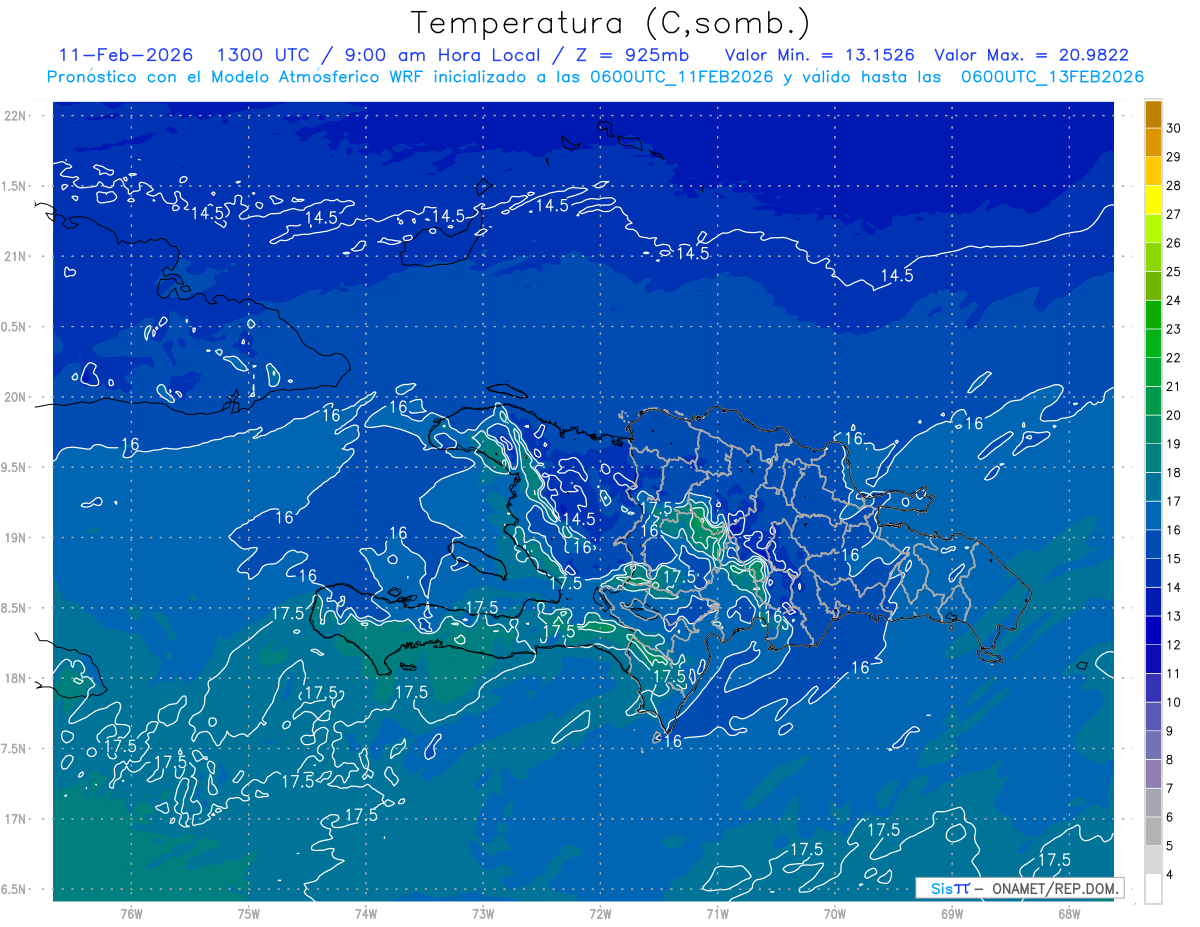Click the "6.5N" latitude label
The image size is (1200, 927).
point(15,889)
